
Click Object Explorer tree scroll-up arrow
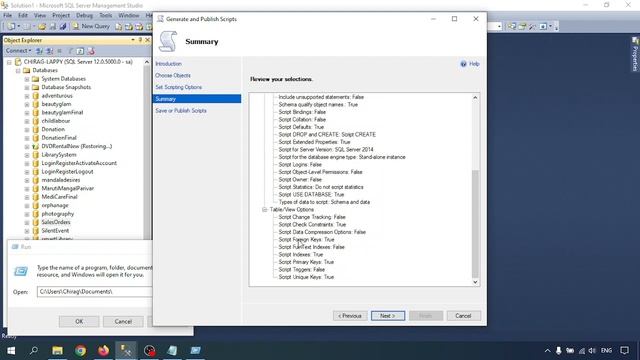coord(147,62)
